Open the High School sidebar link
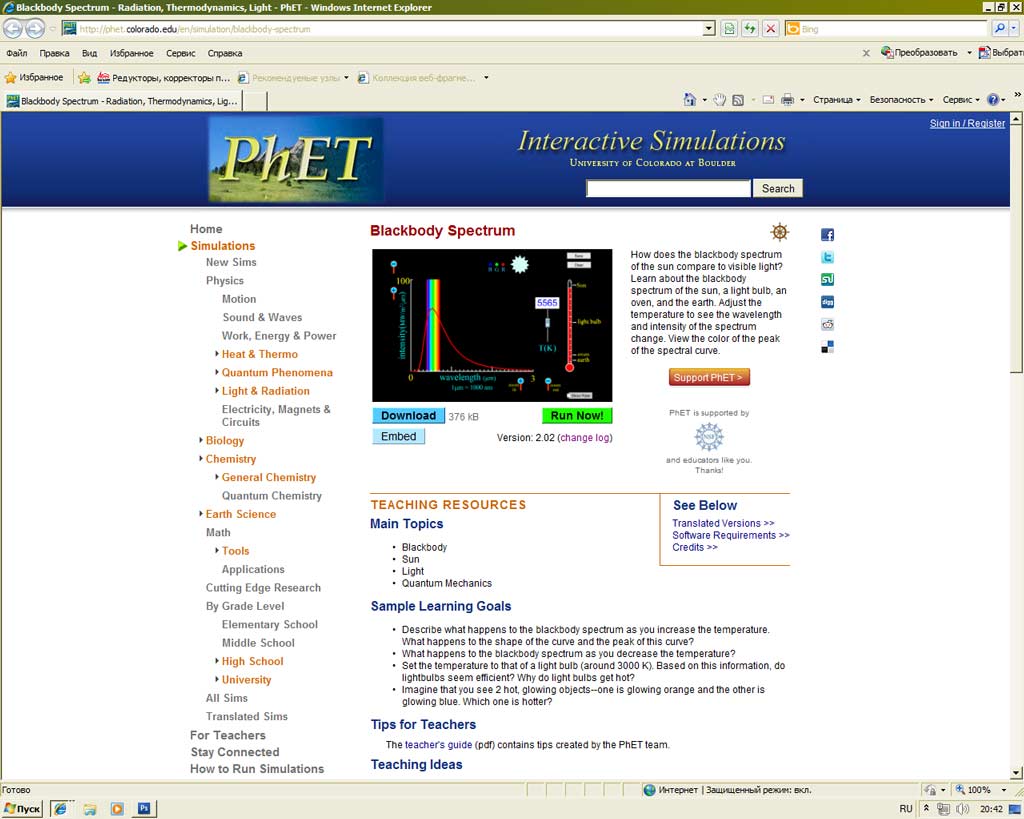The height and width of the screenshot is (819, 1024). coord(252,661)
